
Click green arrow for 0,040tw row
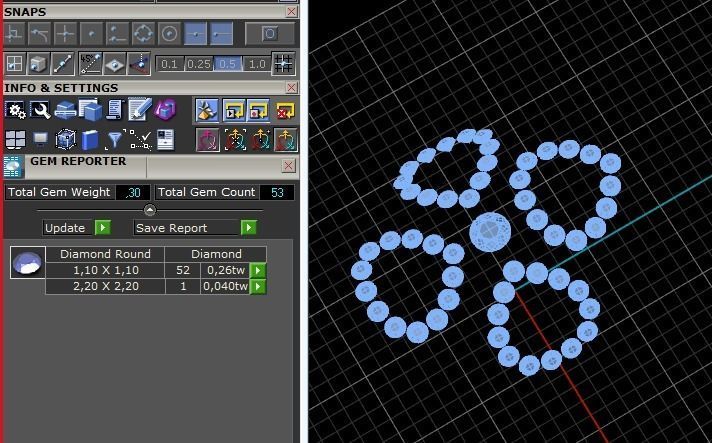click(x=258, y=286)
